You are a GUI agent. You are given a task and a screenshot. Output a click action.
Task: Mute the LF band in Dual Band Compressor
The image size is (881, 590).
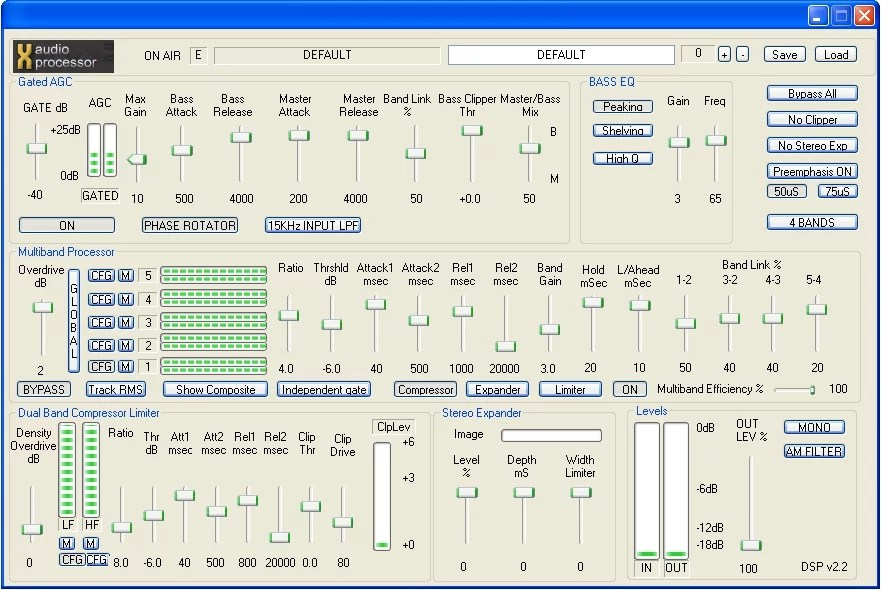pyautogui.click(x=67, y=543)
